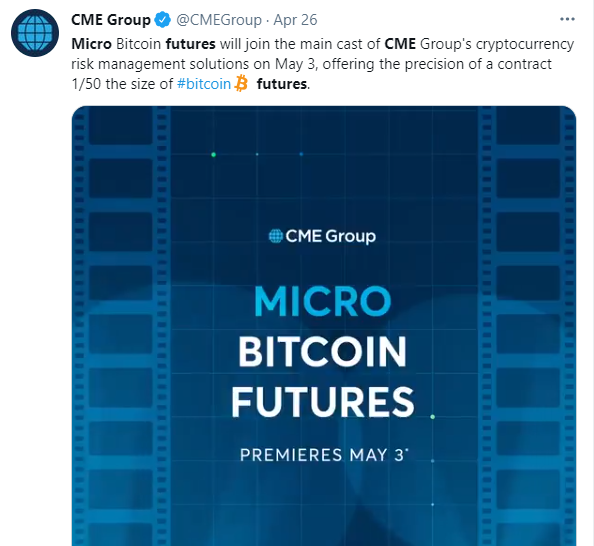Open the Micro Bitcoin Futures media image

pos(324,326)
